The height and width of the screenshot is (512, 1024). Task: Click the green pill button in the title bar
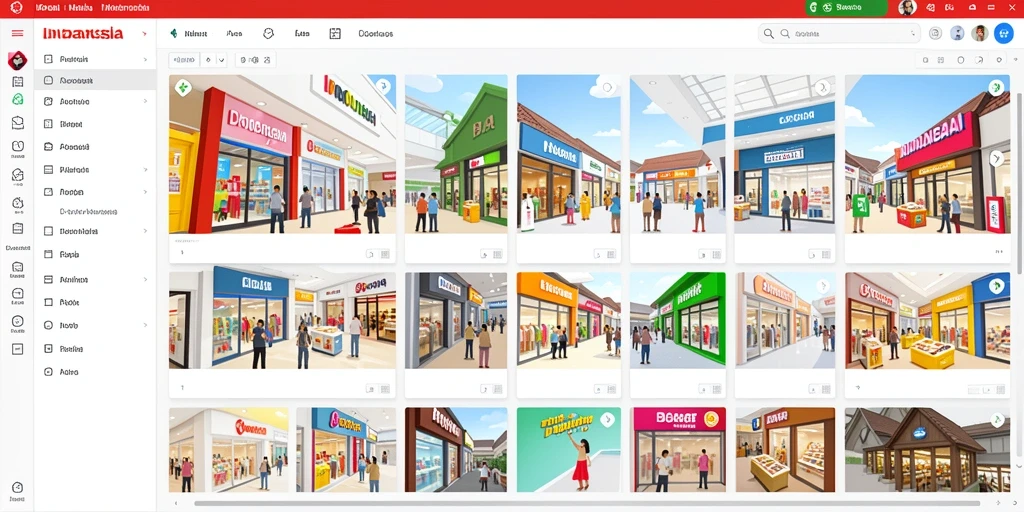point(846,8)
